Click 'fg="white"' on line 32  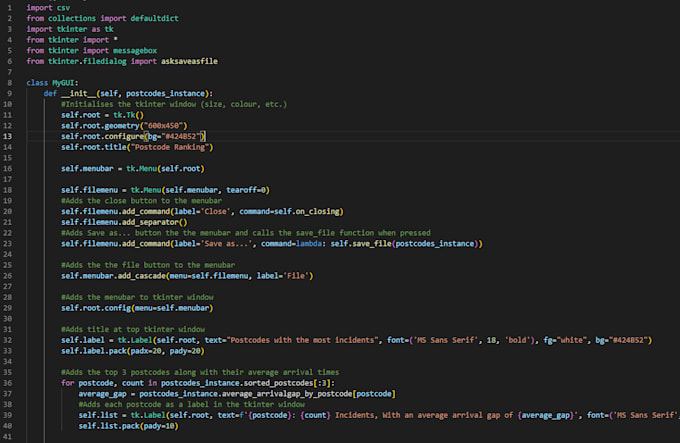pos(565,340)
